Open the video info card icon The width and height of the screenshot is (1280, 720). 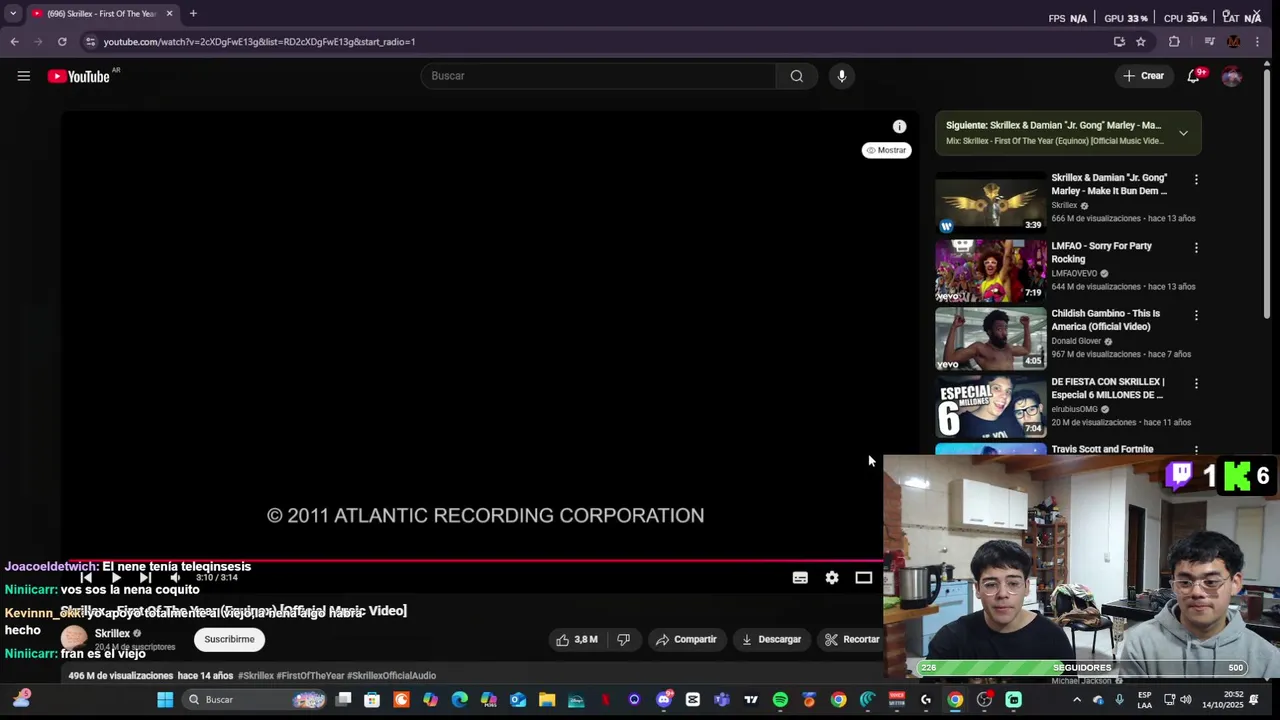tap(899, 126)
